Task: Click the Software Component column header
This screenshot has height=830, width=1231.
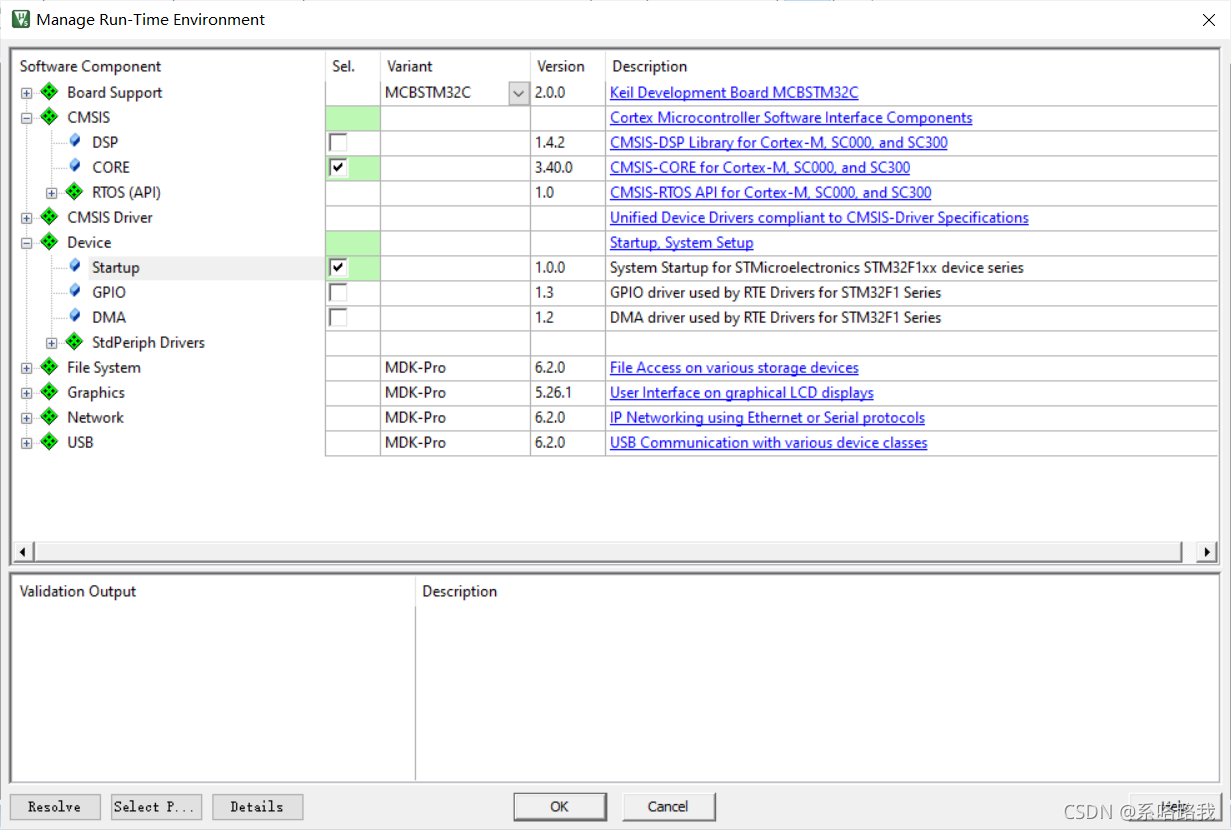Action: (90, 66)
